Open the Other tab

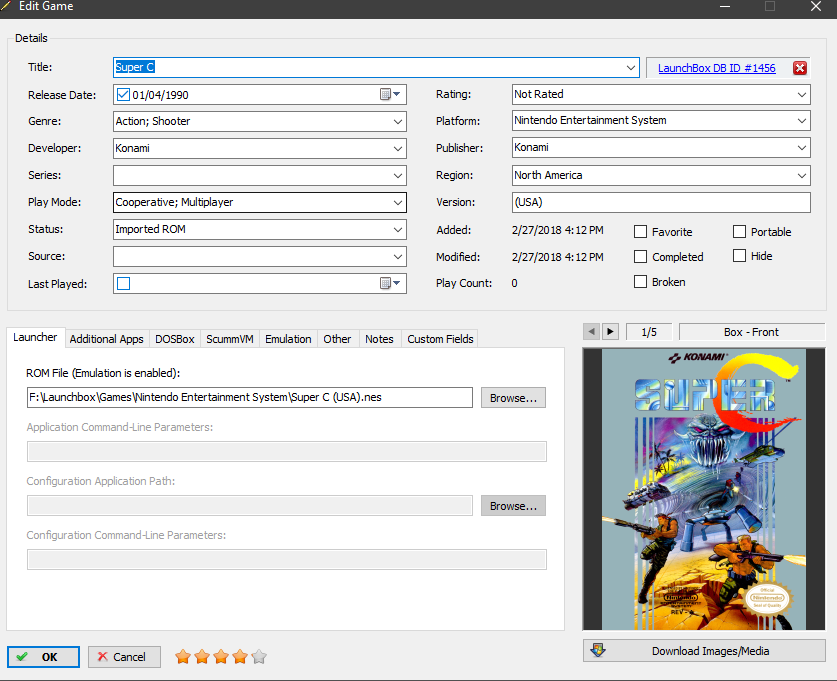(337, 339)
